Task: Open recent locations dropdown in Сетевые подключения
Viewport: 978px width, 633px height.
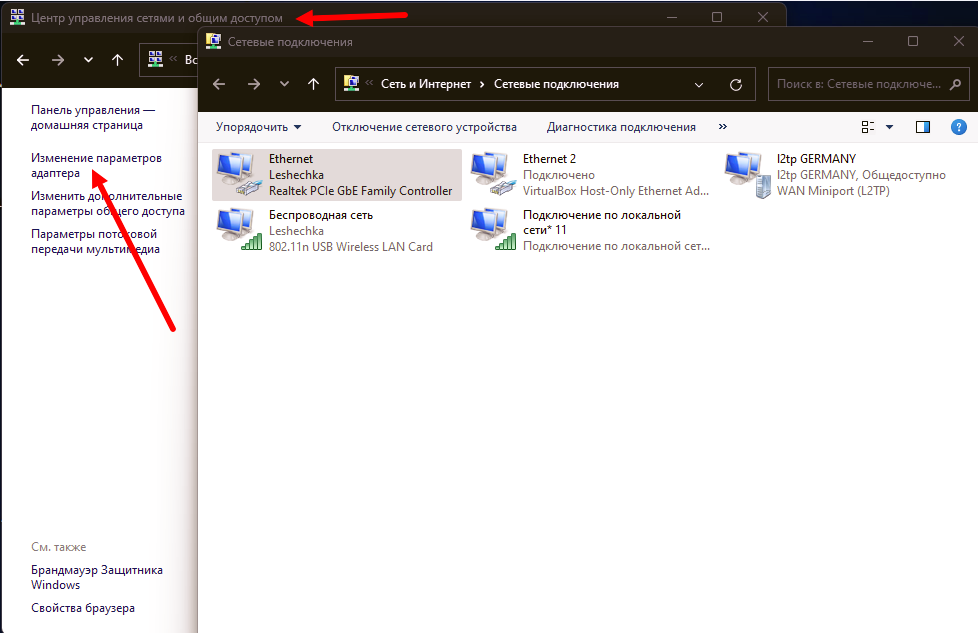Action: tap(284, 84)
